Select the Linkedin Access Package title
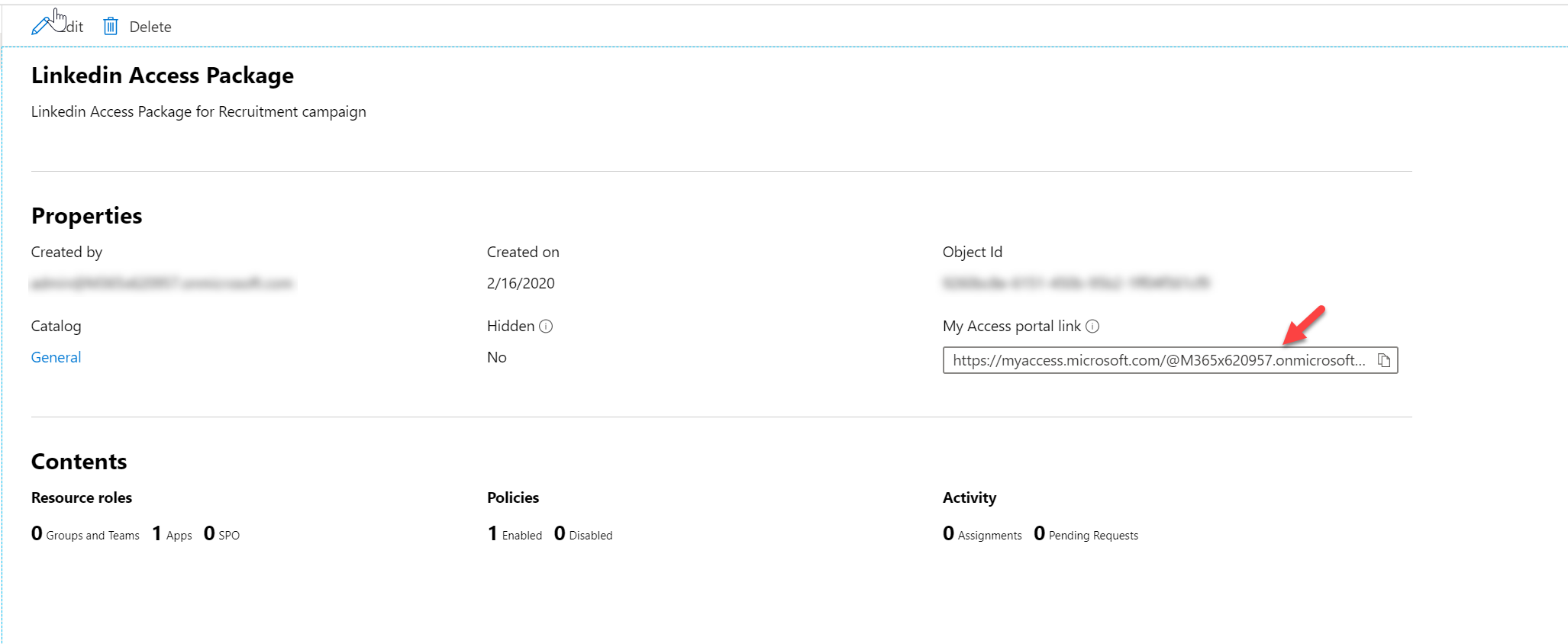Screen dimensions: 1568x644 [163, 76]
